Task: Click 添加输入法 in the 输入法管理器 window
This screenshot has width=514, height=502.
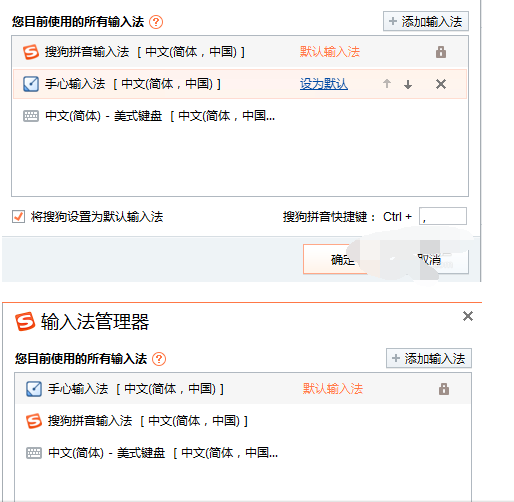Action: (x=429, y=358)
